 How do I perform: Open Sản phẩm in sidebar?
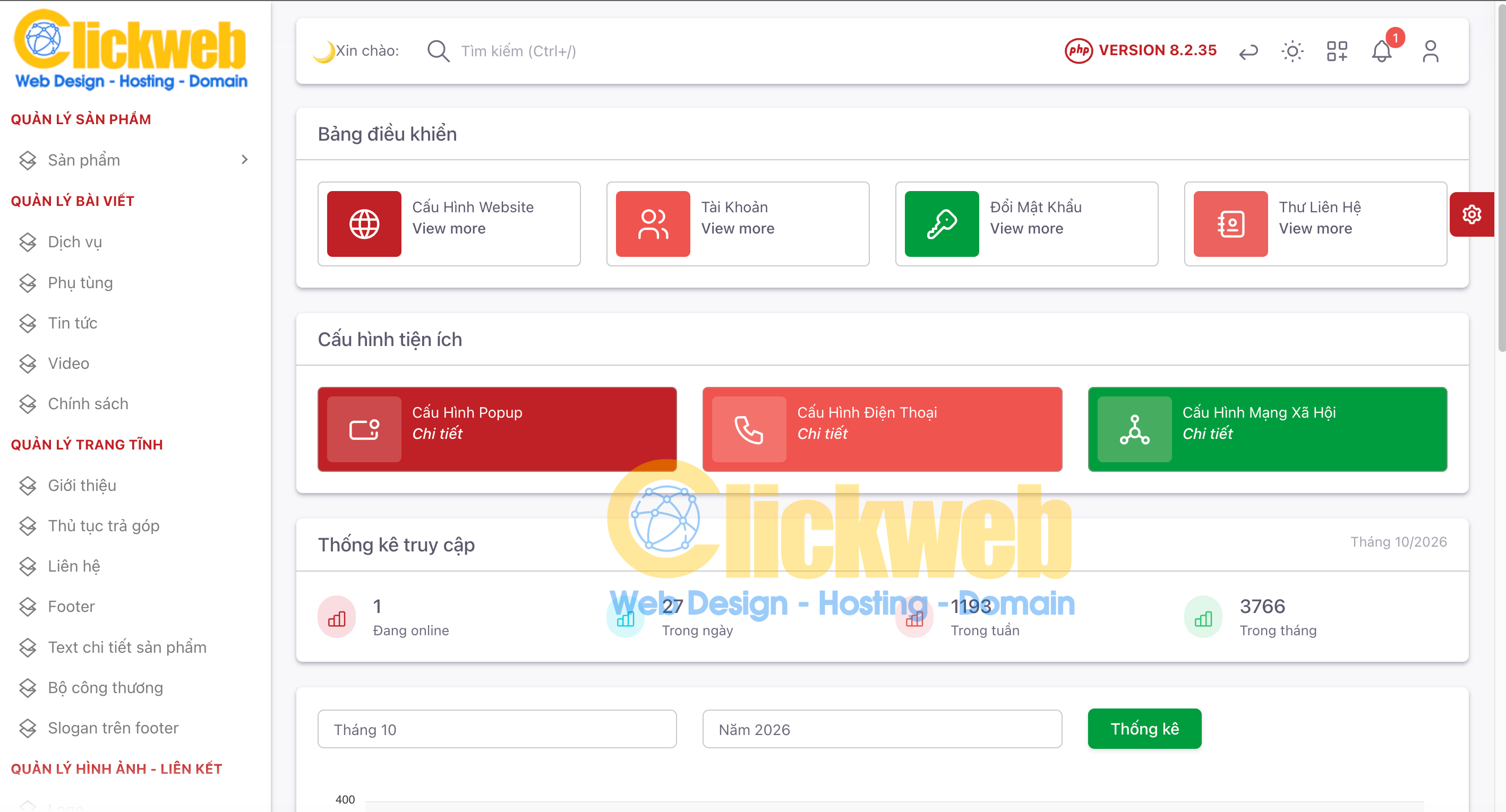[134, 160]
